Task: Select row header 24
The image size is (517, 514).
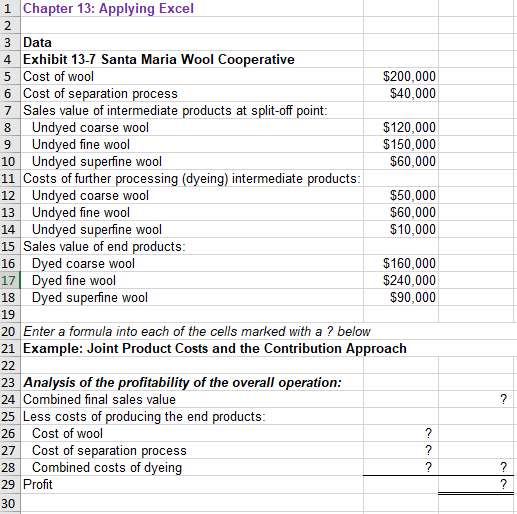Action: [10, 399]
